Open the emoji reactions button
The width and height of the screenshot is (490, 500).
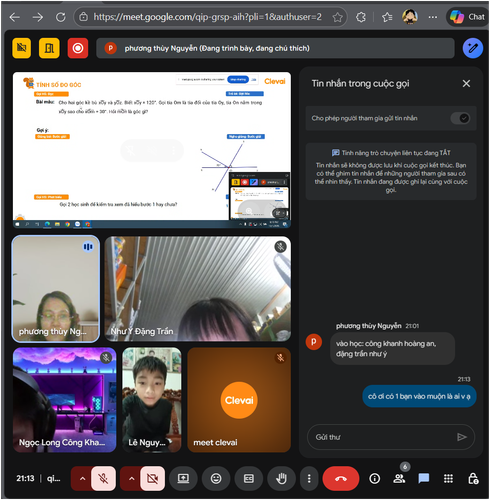(216, 479)
